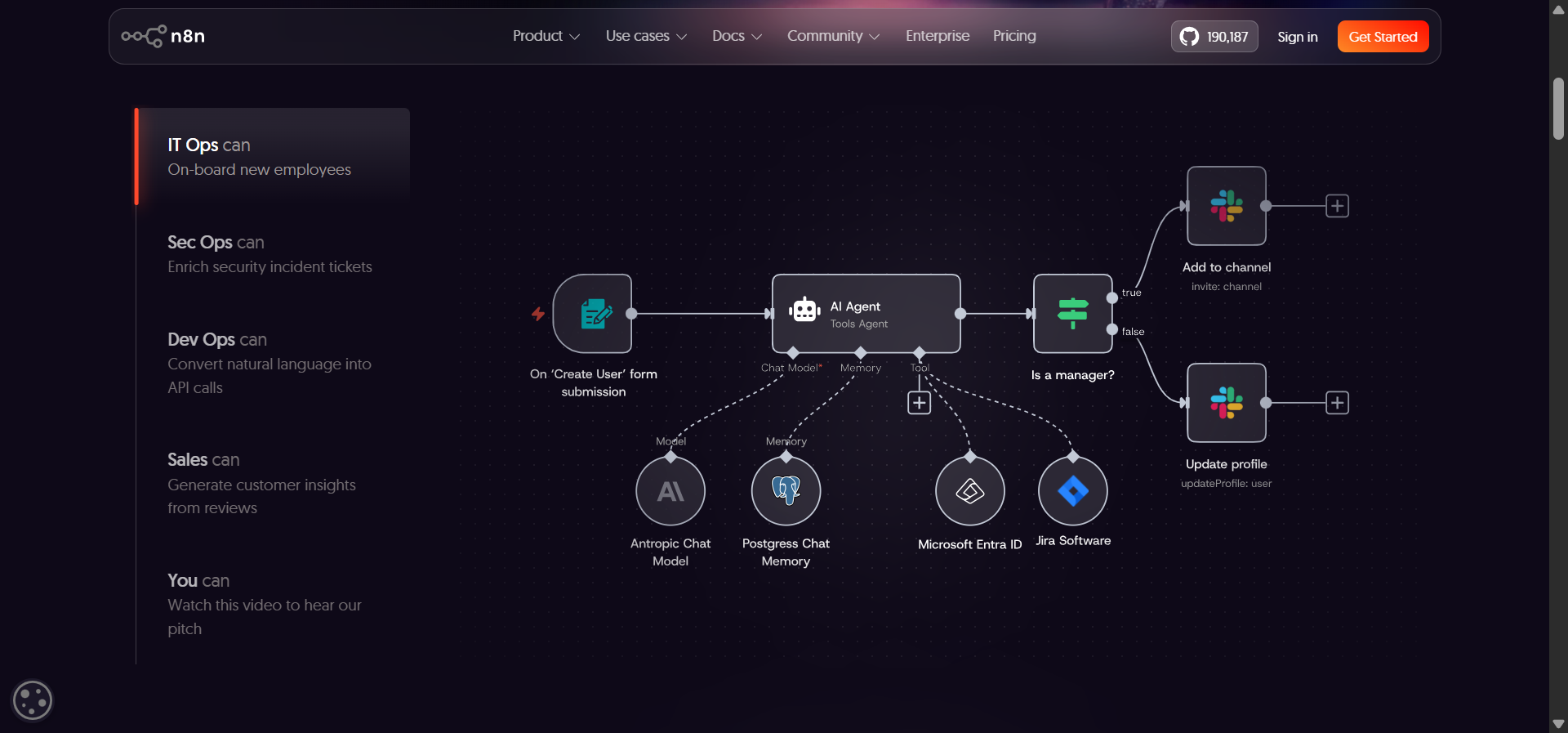This screenshot has width=1568, height=733.
Task: Click the true output connector dot
Action: point(1112,298)
